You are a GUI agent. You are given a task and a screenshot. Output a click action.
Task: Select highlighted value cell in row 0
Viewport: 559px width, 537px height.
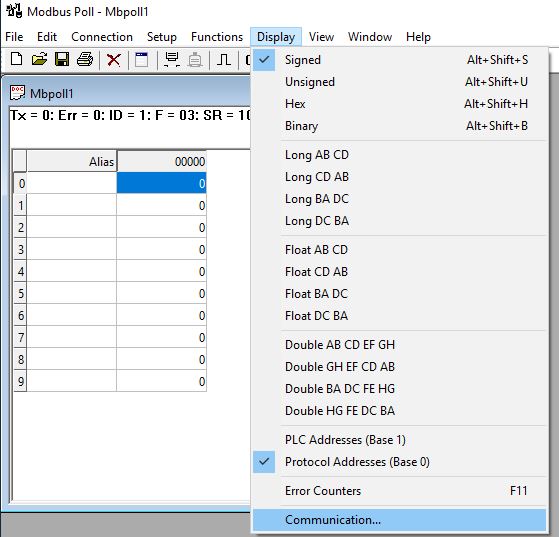coord(161,183)
